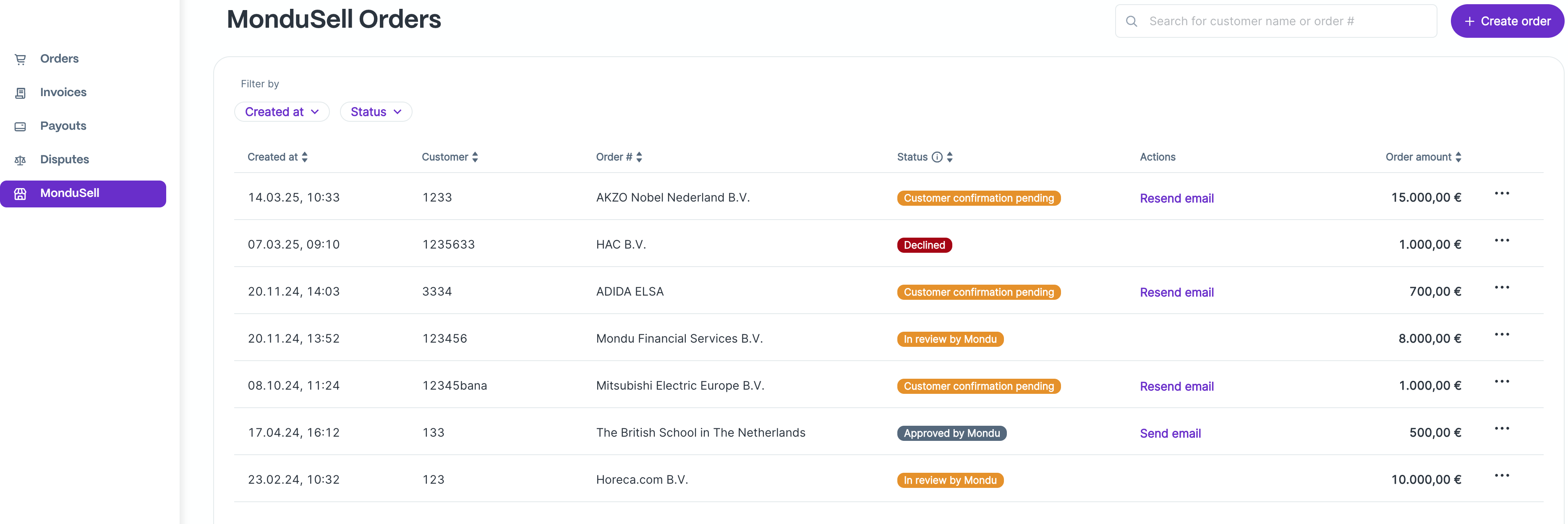The height and width of the screenshot is (524, 1568).
Task: Open Invoices in the sidebar
Action: pos(63,92)
